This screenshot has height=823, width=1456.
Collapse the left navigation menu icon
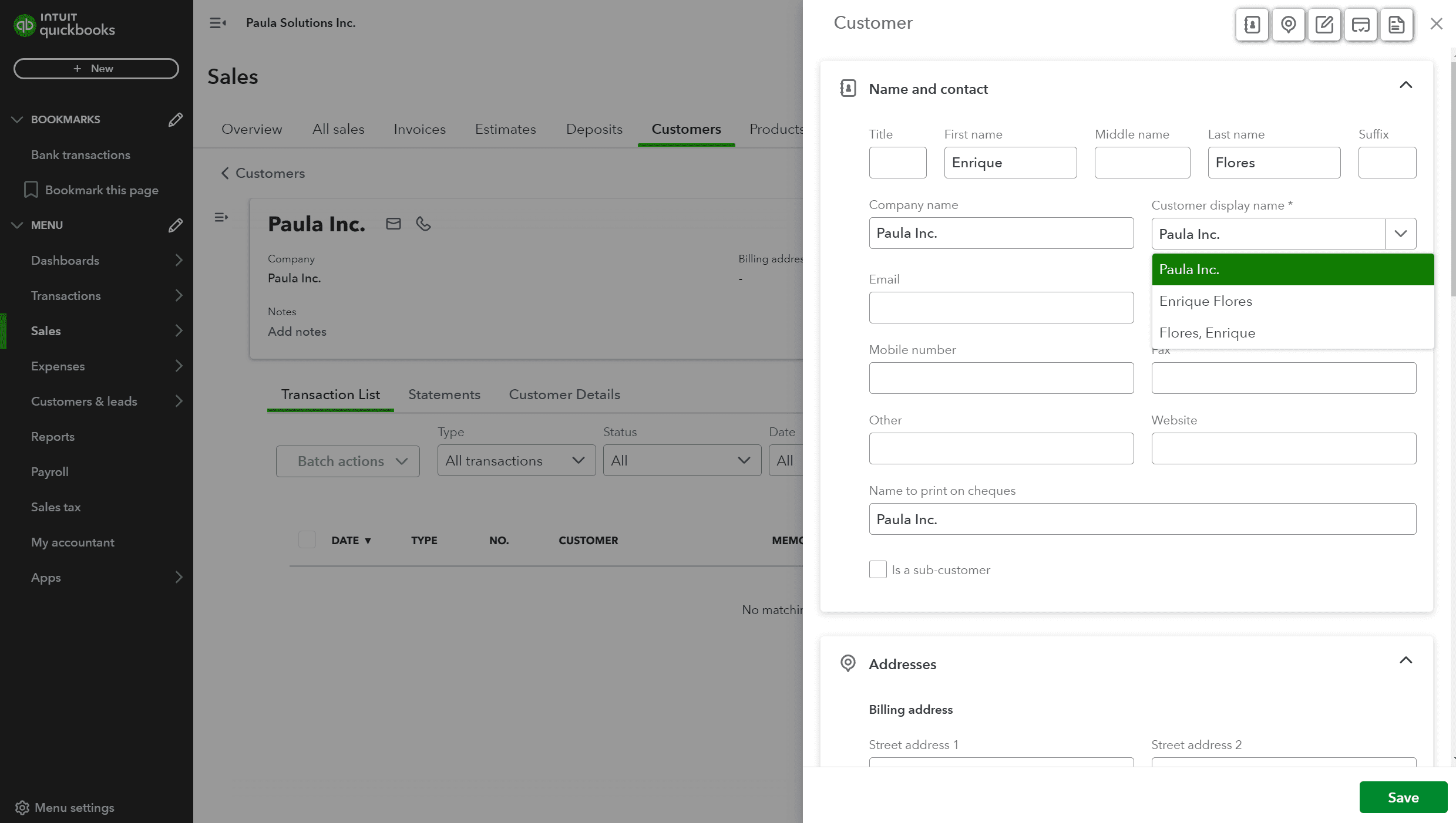218,23
